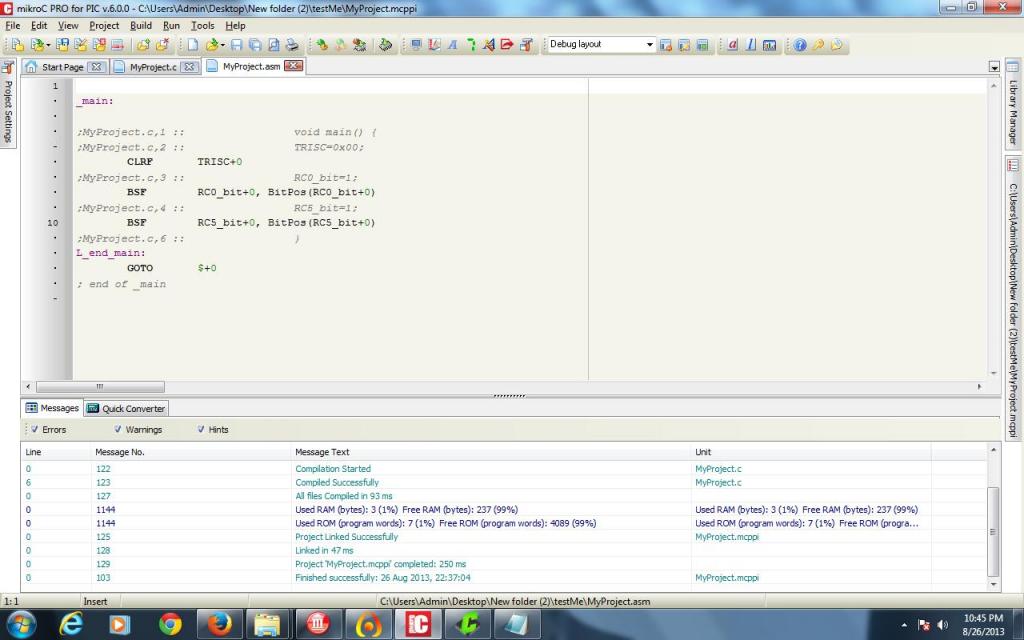Click the GOTO instruction in the editor
Image resolution: width=1024 pixels, height=640 pixels.
(140, 268)
